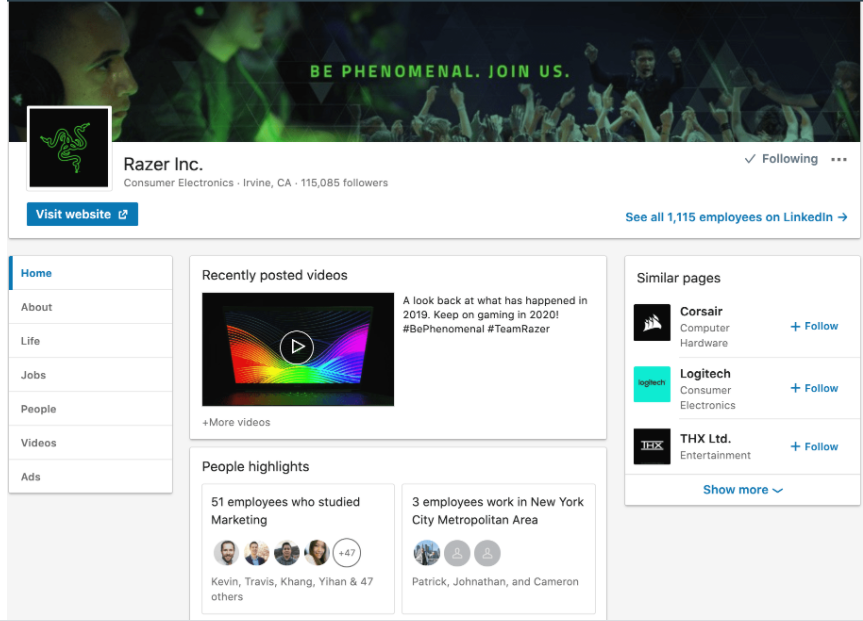863x621 pixels.
Task: Click Cameron's placeholder avatar
Action: tap(487, 553)
